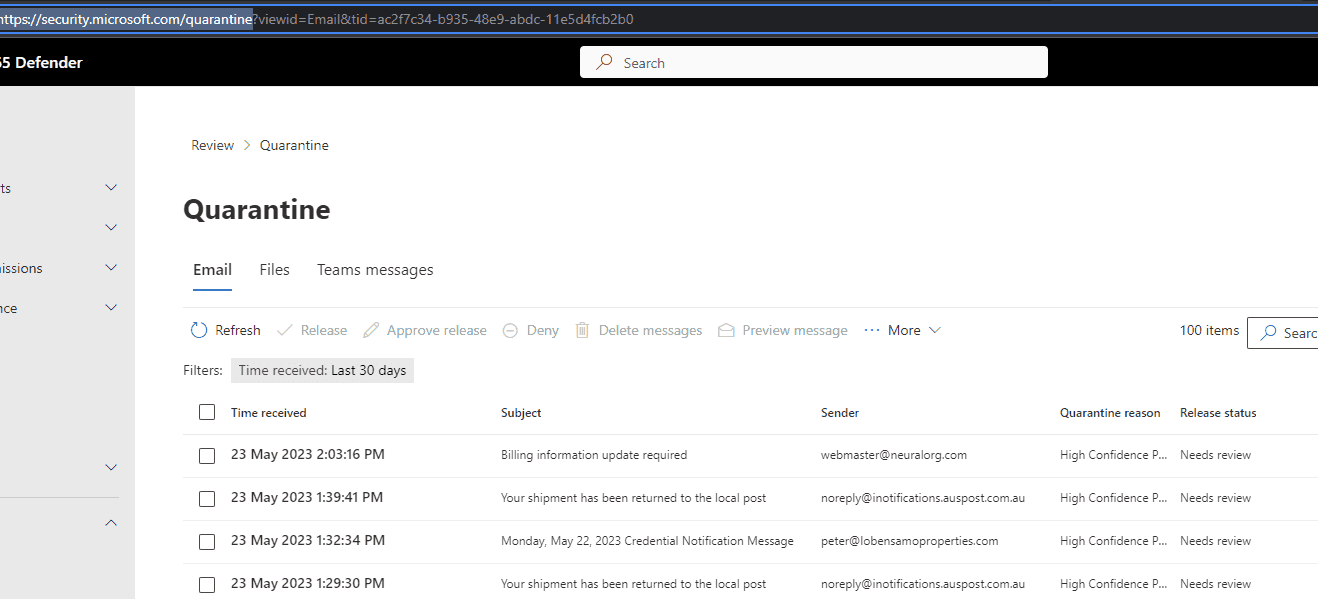Click the magnifier icon in top search bar

[604, 62]
